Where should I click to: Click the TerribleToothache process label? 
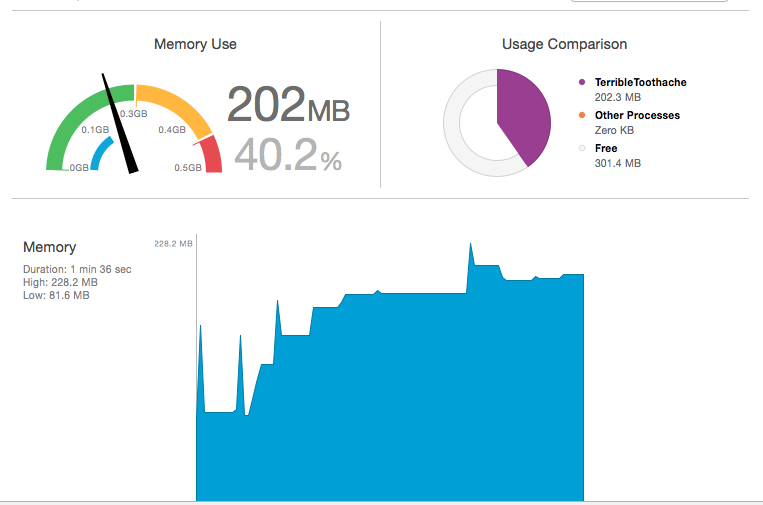tap(640, 82)
